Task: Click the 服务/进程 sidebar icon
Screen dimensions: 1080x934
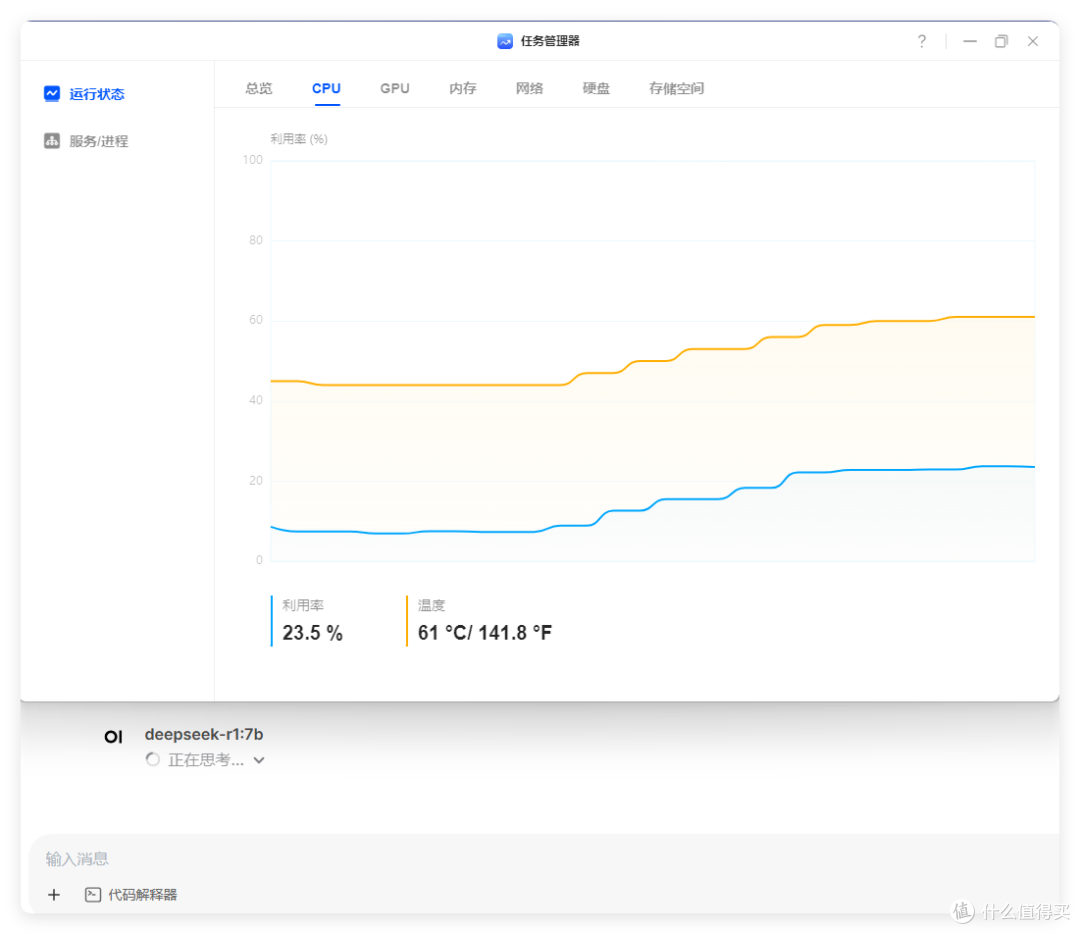Action: click(52, 141)
